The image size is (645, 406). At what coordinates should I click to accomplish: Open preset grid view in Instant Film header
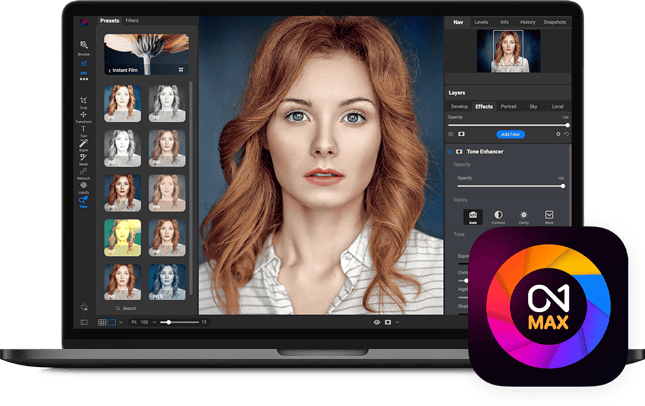point(181,70)
